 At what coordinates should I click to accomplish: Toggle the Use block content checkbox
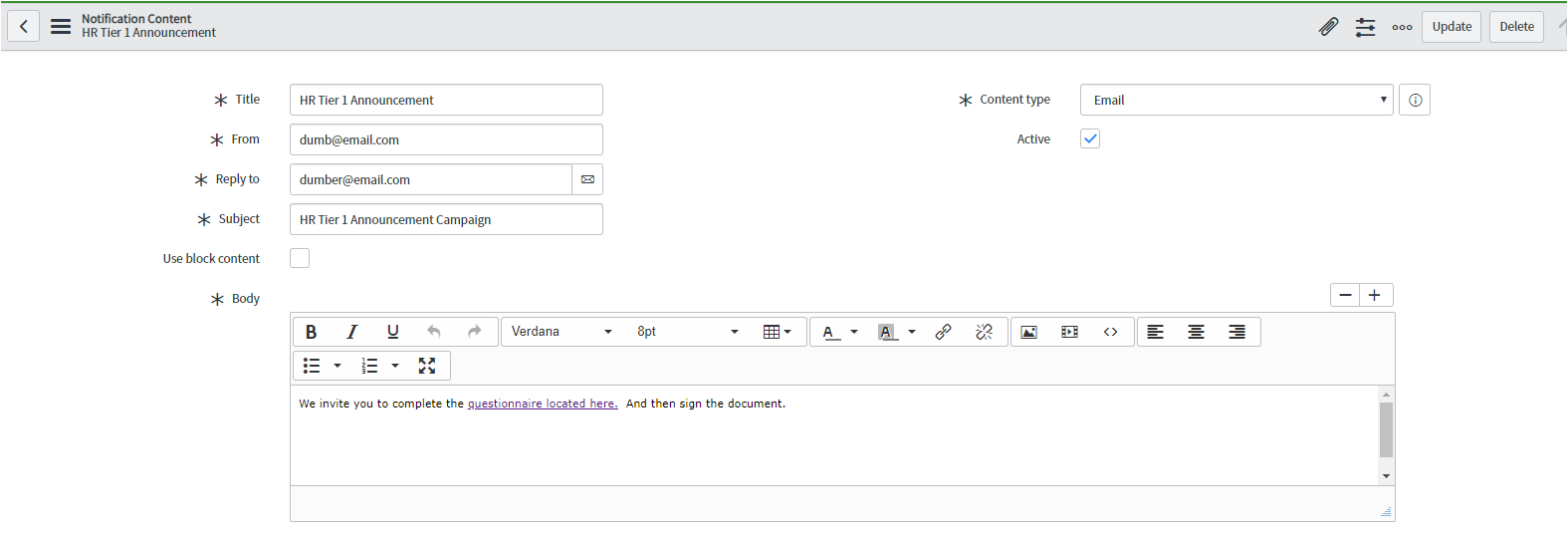pos(300,258)
